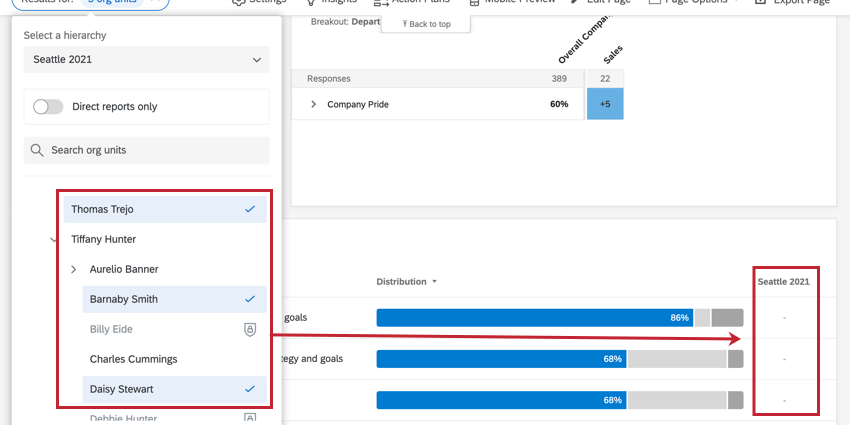
Task: Click the Seattle 2021 dash in 86% row
Action: [x=784, y=318]
